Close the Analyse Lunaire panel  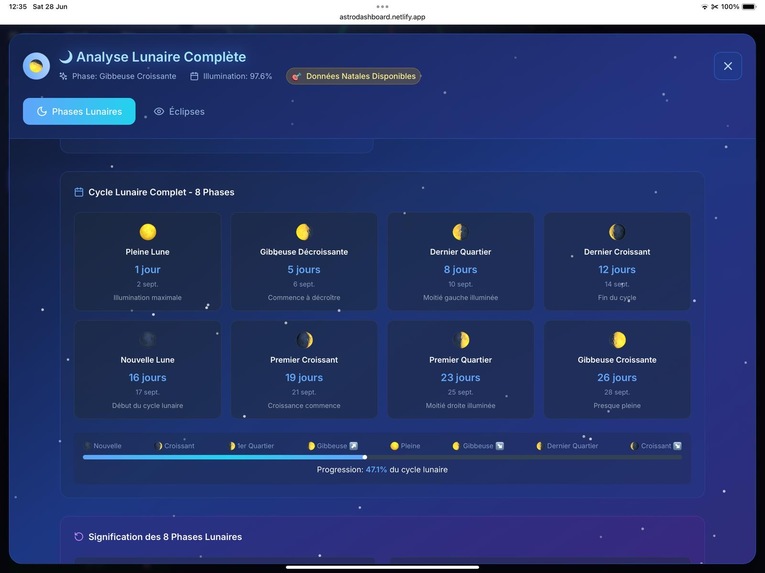pos(727,66)
